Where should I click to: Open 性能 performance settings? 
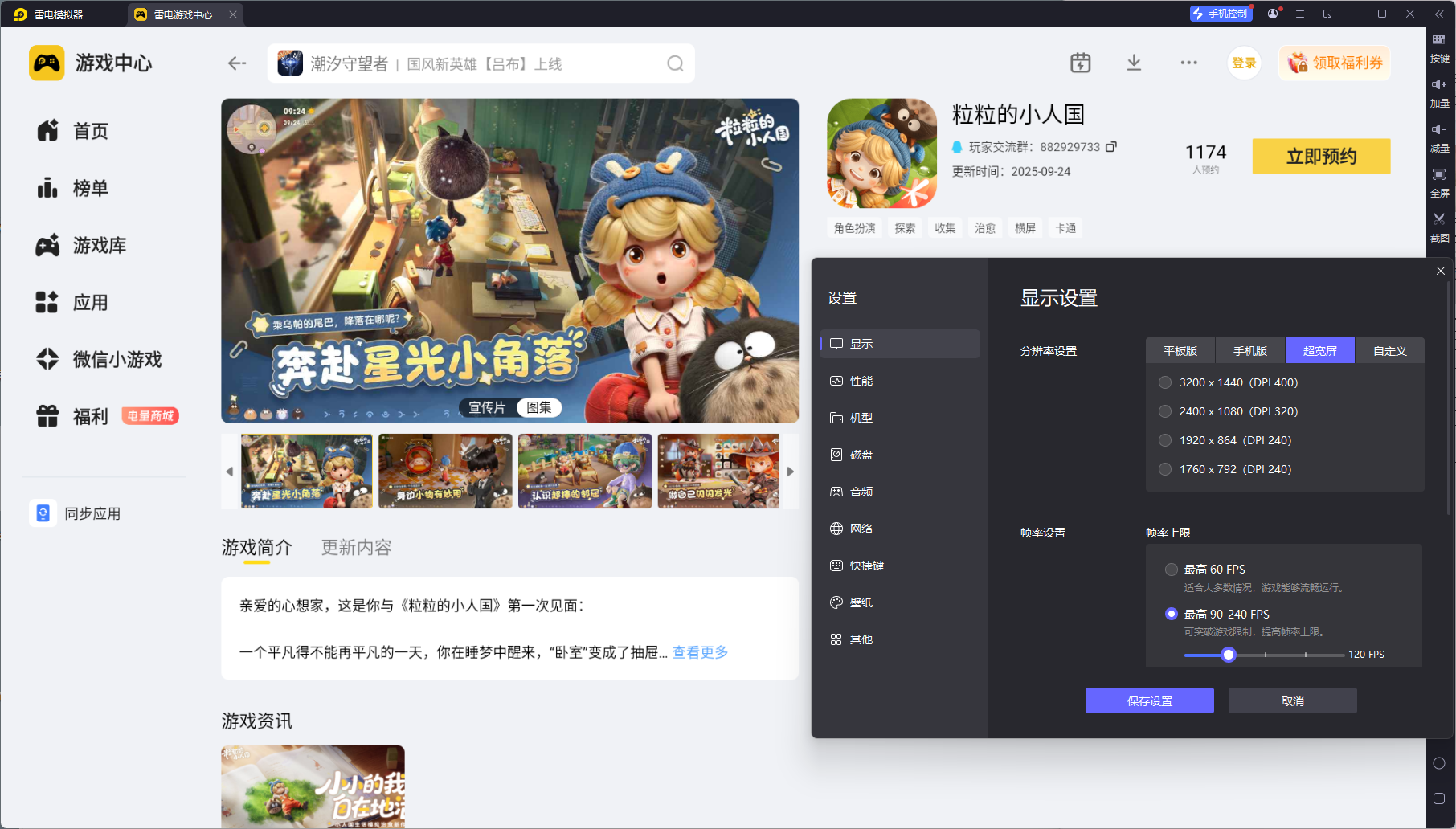point(900,381)
